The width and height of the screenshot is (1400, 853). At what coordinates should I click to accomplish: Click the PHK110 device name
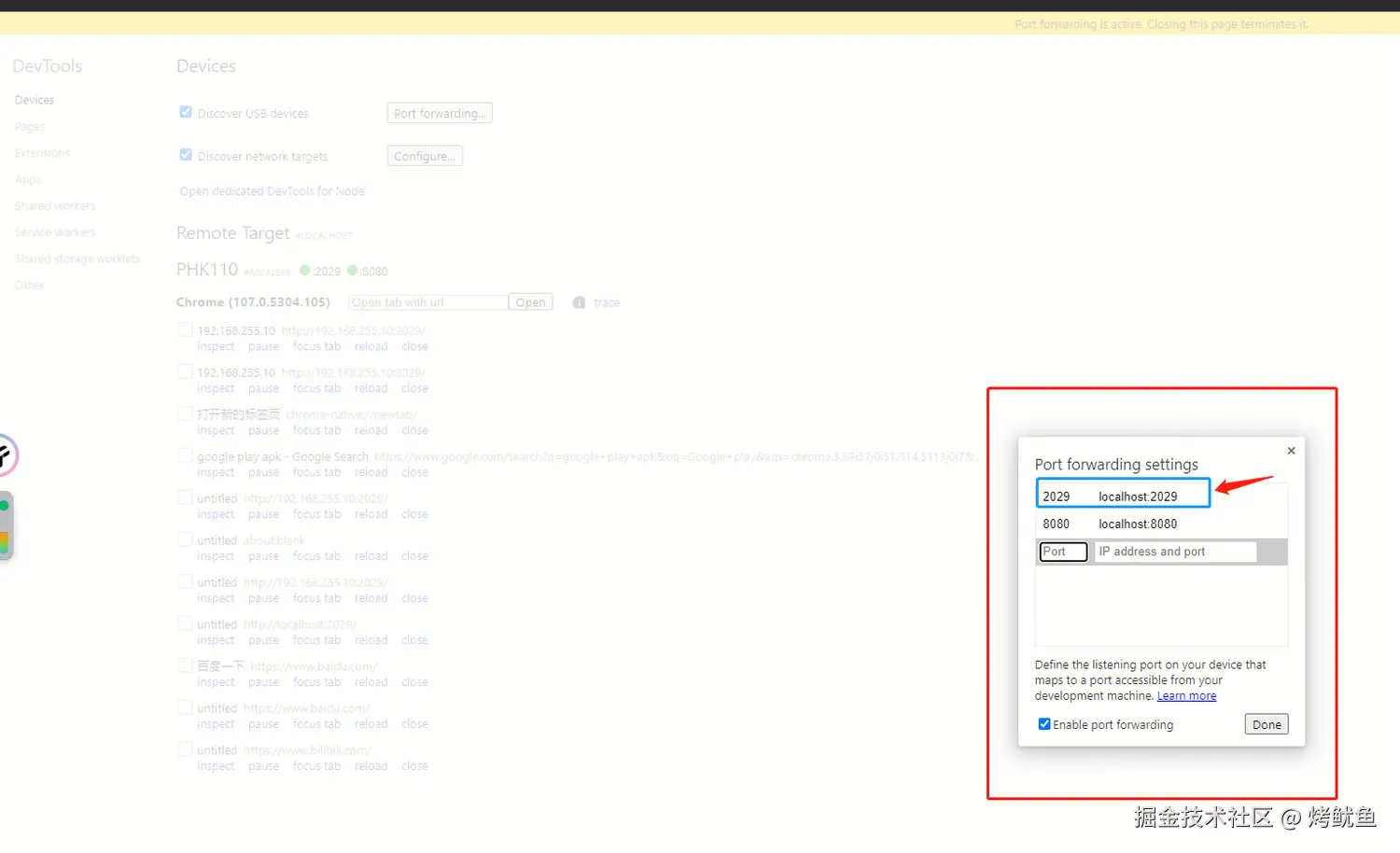tap(207, 270)
